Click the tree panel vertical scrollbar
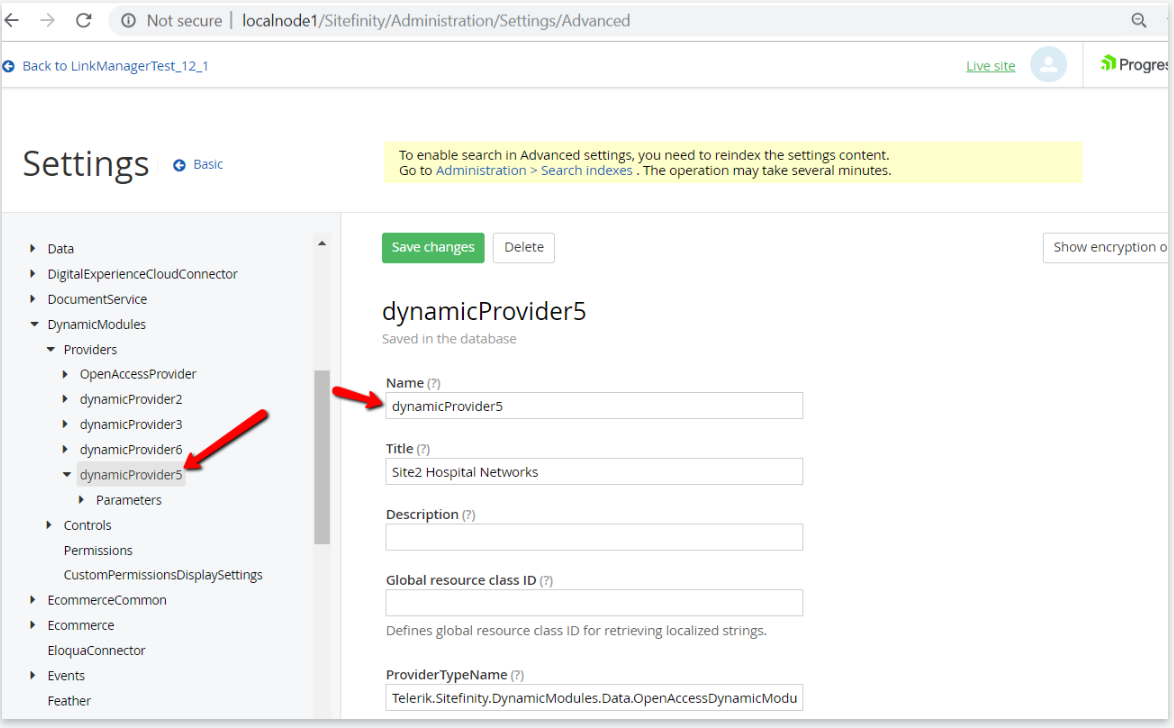 click(322, 457)
